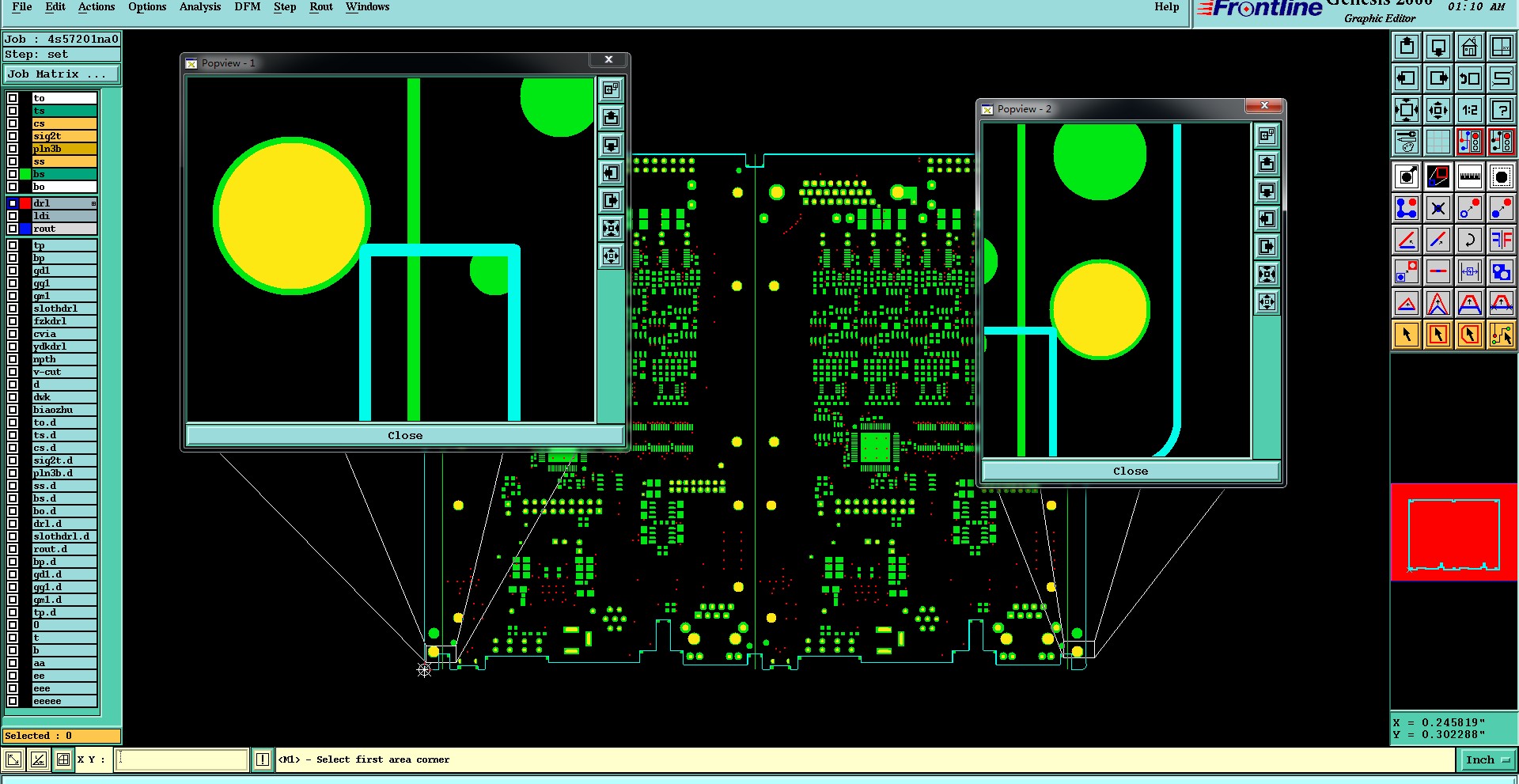Toggle the checkbox for layer pln3b
Screen dimensions: 1519x784
13,149
